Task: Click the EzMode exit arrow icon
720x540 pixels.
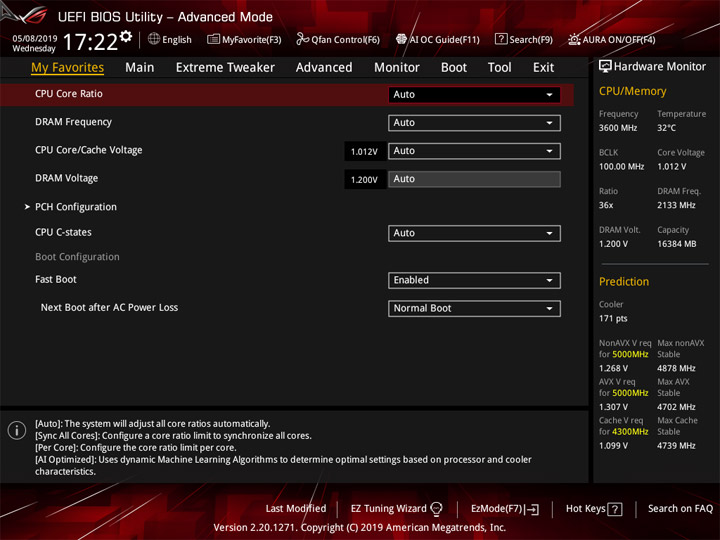Action: pyautogui.click(x=533, y=509)
